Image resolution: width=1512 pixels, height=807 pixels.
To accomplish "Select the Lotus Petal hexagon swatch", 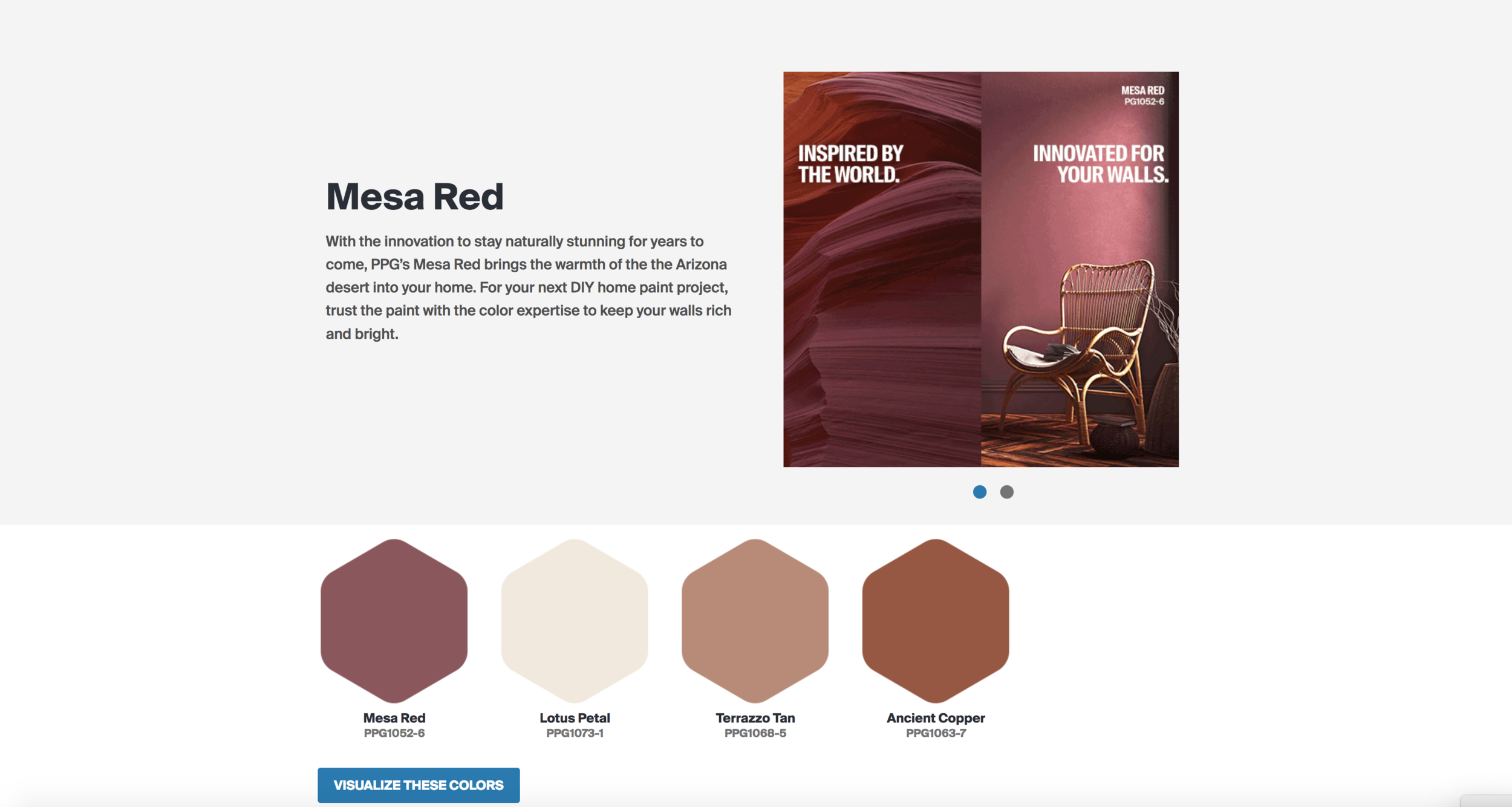I will pos(574,621).
